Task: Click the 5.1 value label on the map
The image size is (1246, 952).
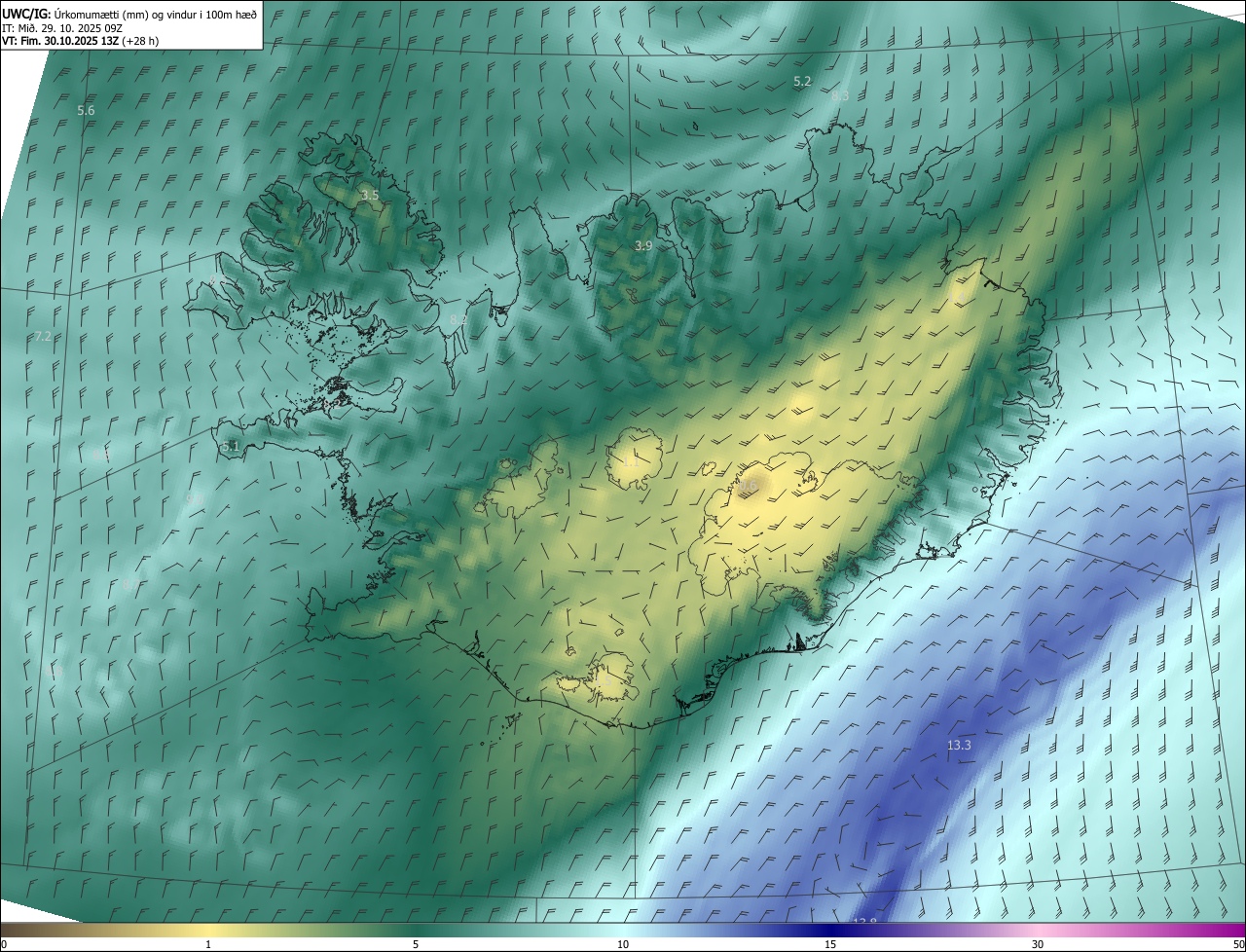Action: coord(230,447)
